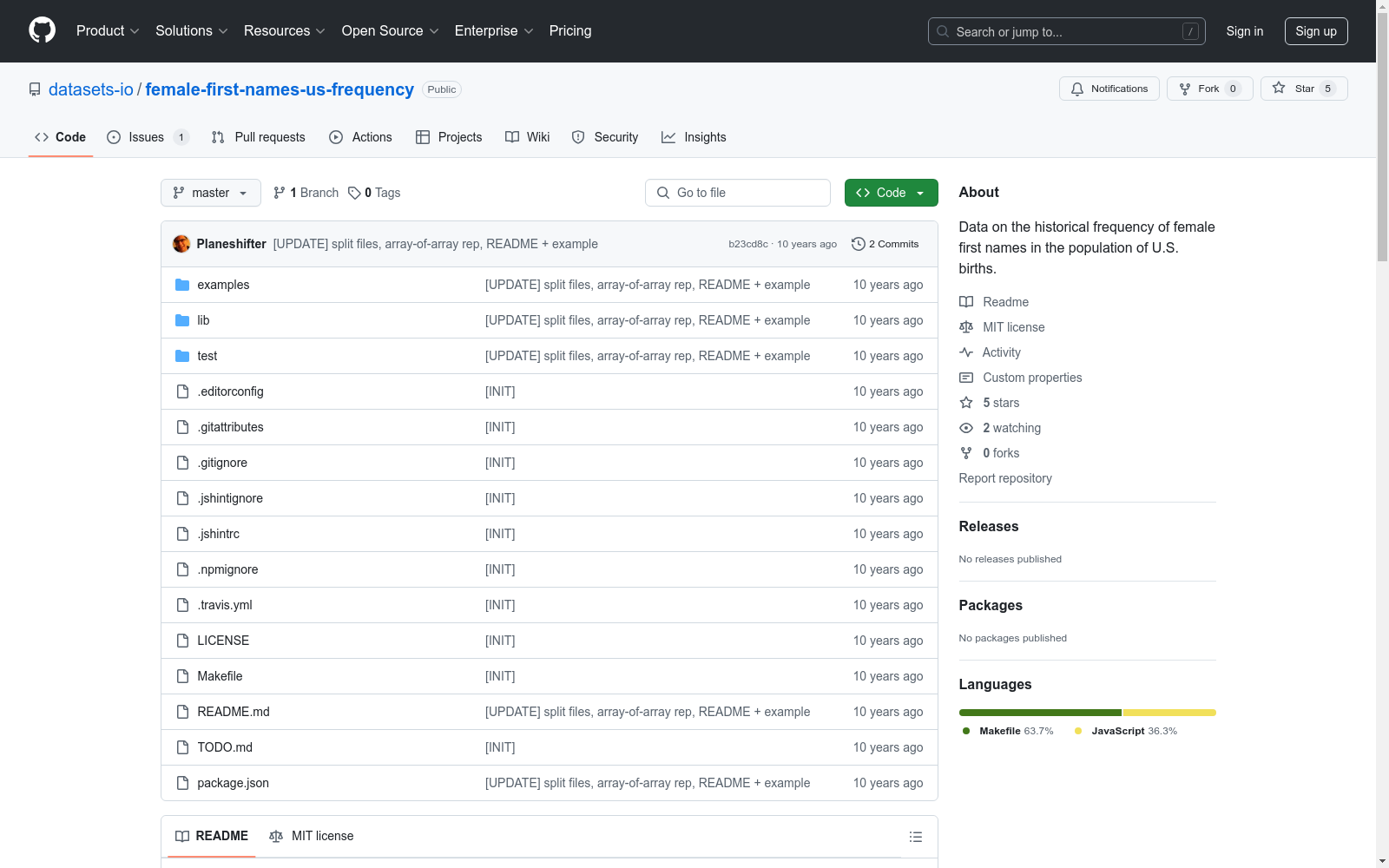Click the book icon beside Readme link

(x=966, y=302)
